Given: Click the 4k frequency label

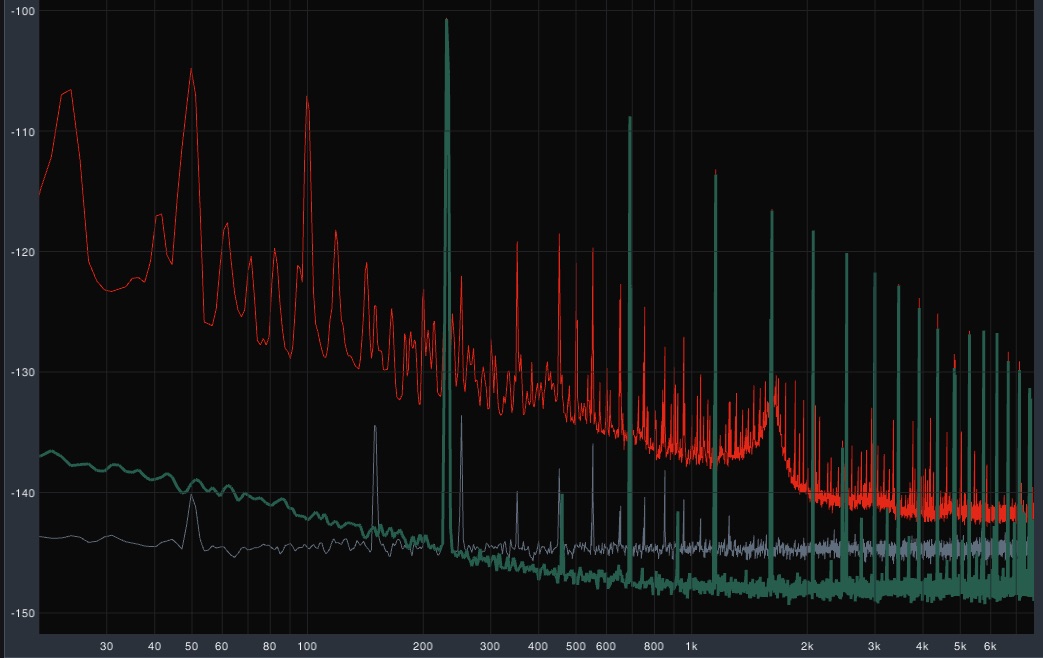Looking at the screenshot, I should (922, 646).
